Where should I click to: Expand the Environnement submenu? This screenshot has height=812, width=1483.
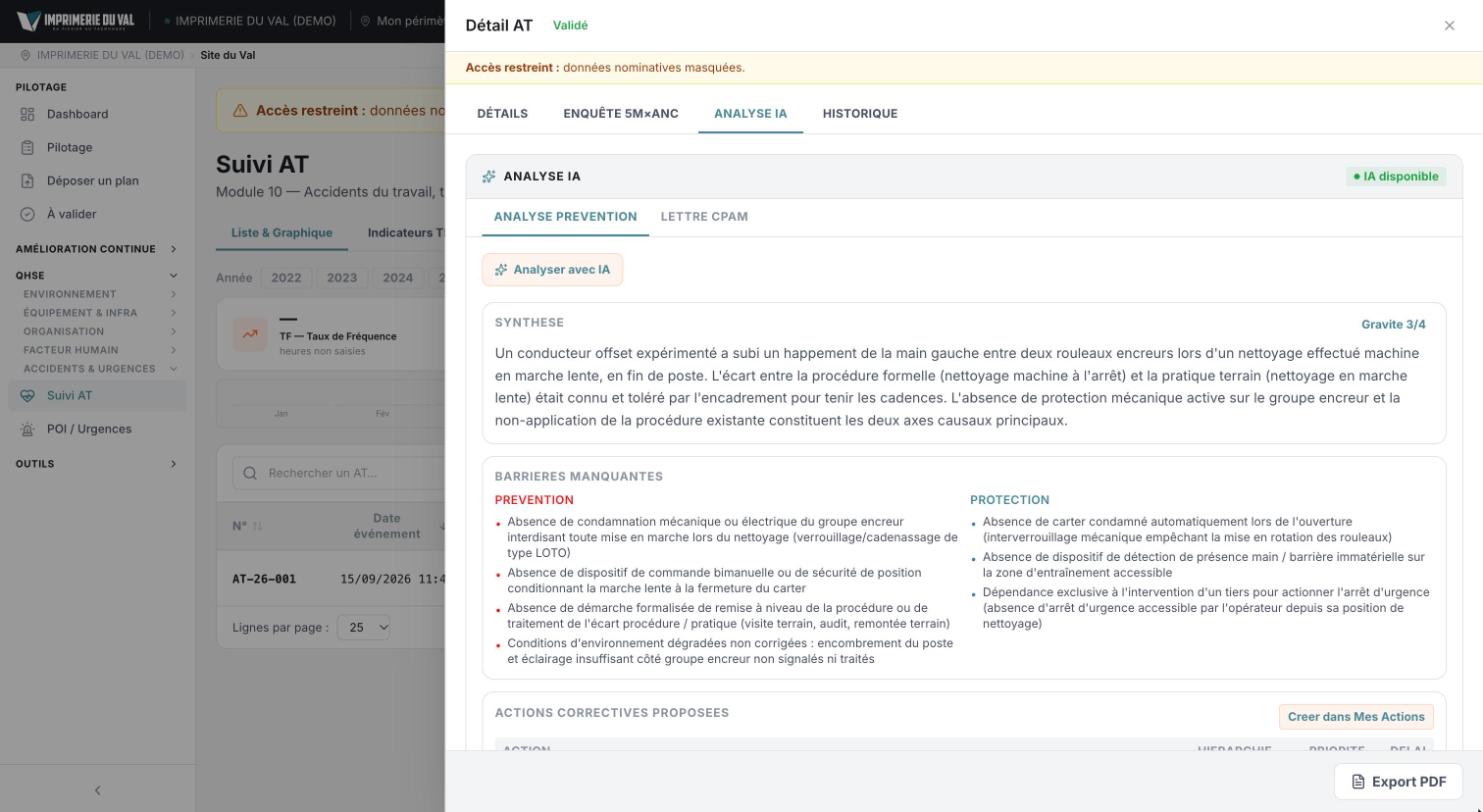point(173,294)
